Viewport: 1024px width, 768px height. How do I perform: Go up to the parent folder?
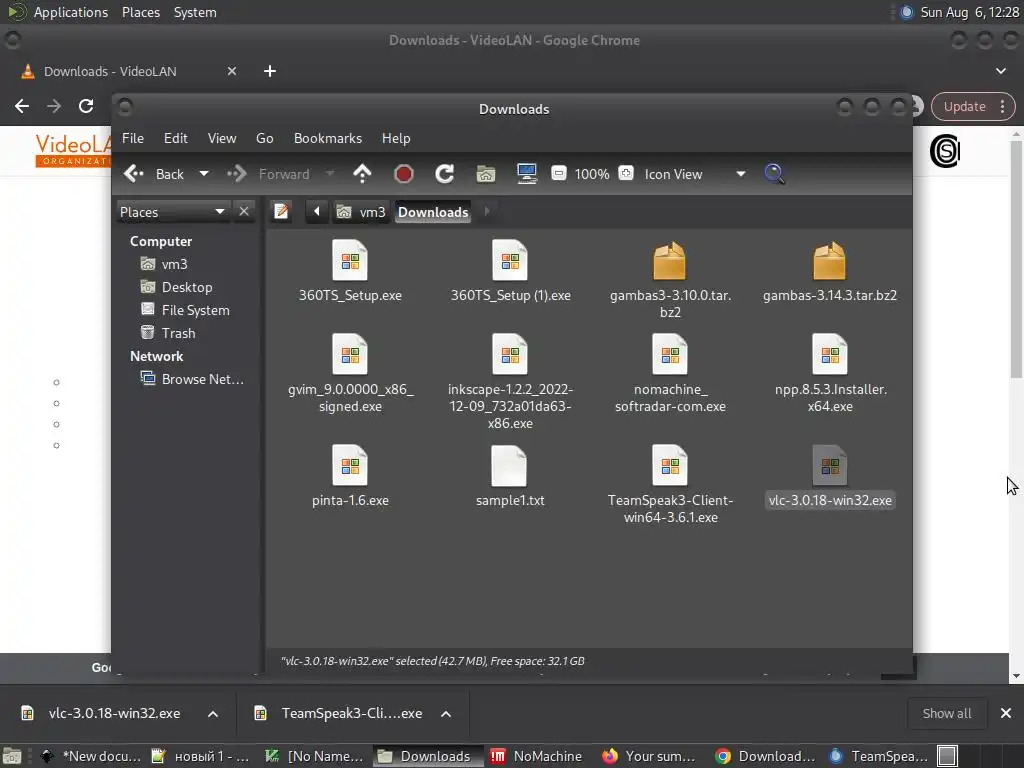coord(362,174)
